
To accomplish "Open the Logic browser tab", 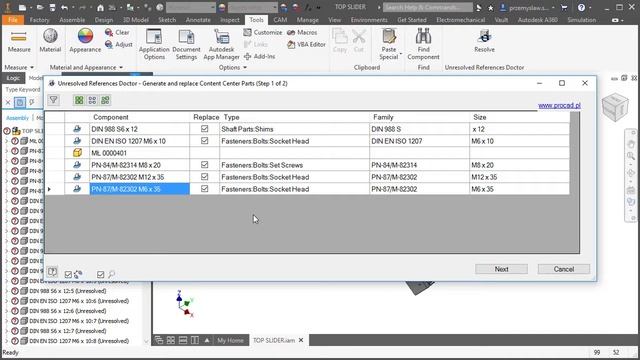I will pos(13,78).
